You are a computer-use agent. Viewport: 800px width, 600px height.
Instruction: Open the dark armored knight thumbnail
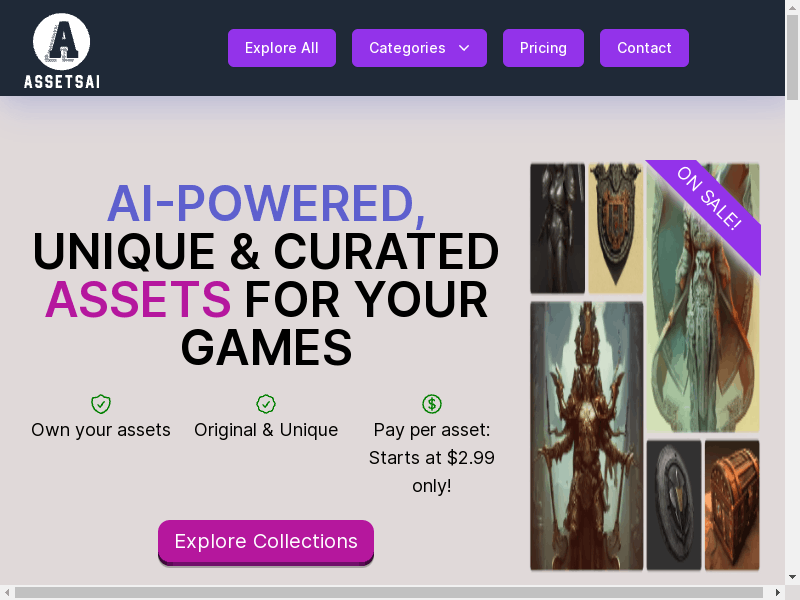click(x=558, y=228)
